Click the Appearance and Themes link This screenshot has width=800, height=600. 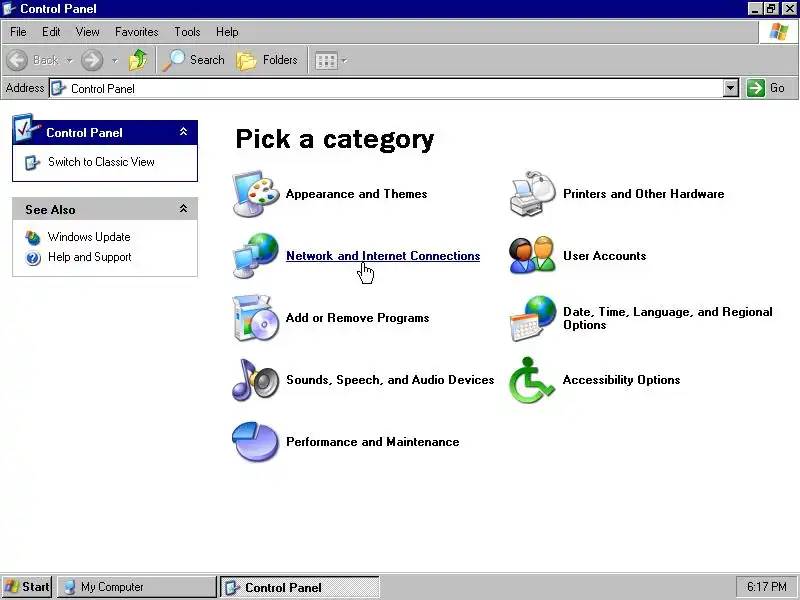(x=356, y=194)
